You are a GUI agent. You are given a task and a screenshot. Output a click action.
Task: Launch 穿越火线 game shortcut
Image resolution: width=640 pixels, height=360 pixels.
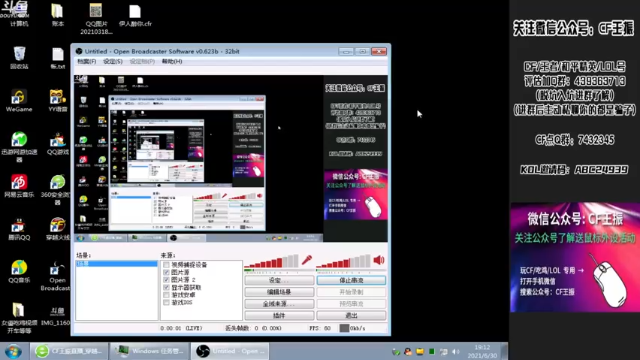pyautogui.click(x=58, y=229)
